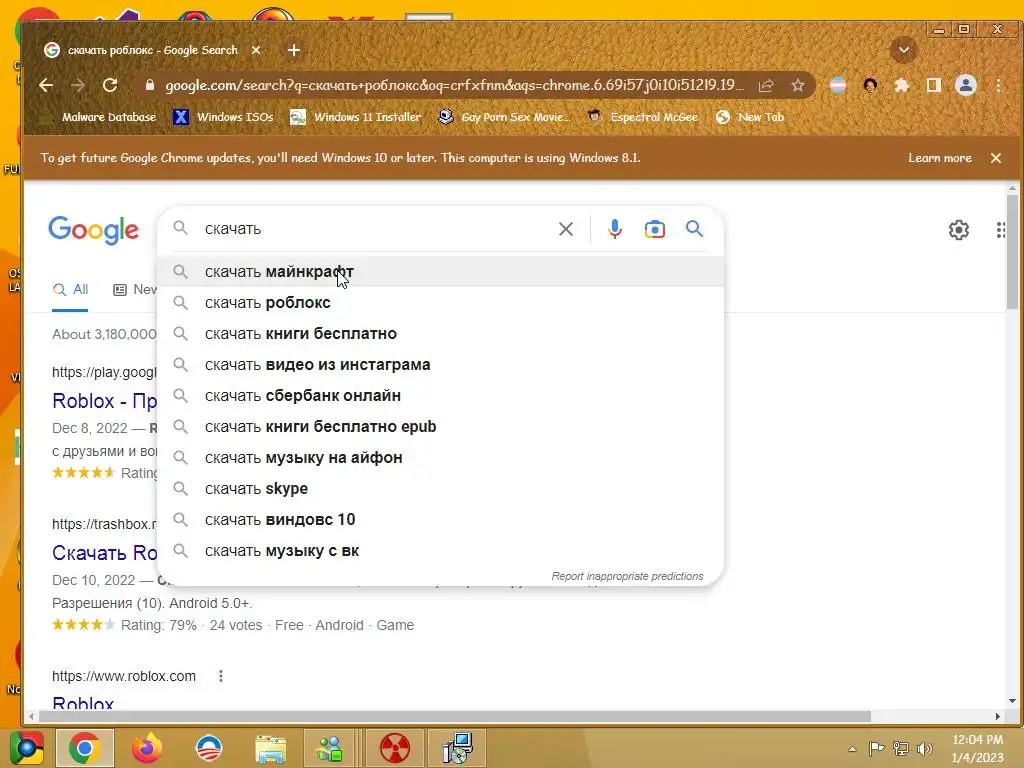
Task: Open the Chrome profile avatar
Action: coord(966,86)
